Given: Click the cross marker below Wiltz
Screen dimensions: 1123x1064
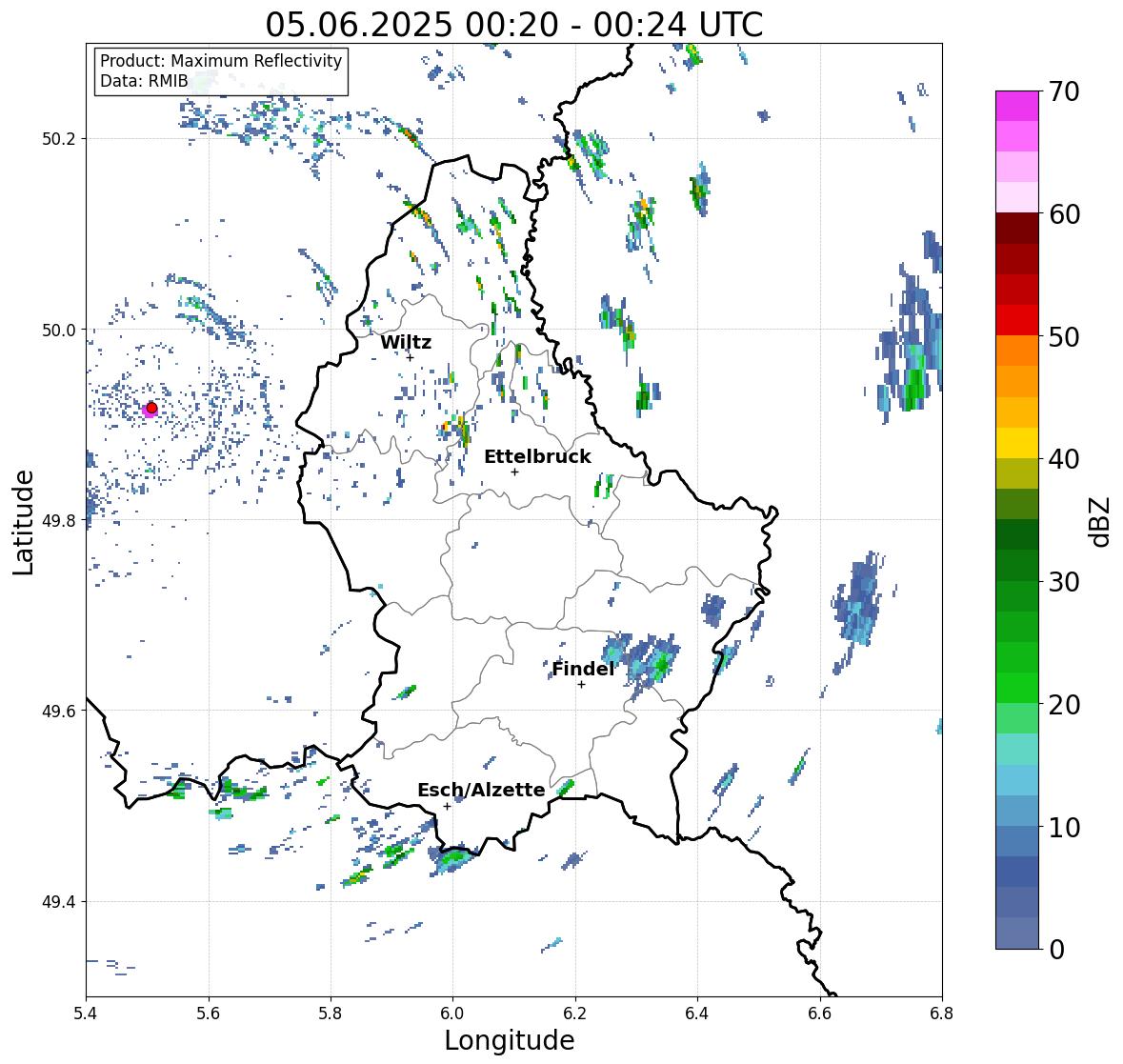Looking at the screenshot, I should point(410,357).
